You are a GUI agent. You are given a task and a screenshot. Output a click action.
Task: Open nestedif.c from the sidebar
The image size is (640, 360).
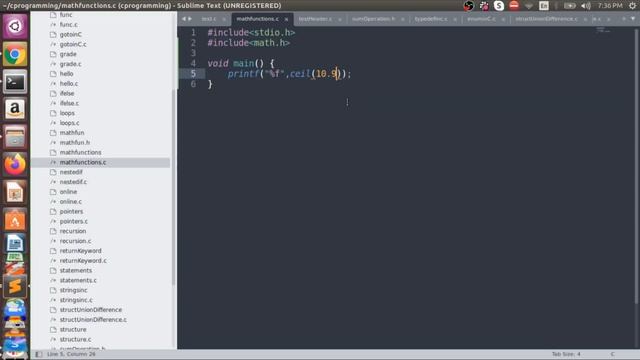coord(73,182)
